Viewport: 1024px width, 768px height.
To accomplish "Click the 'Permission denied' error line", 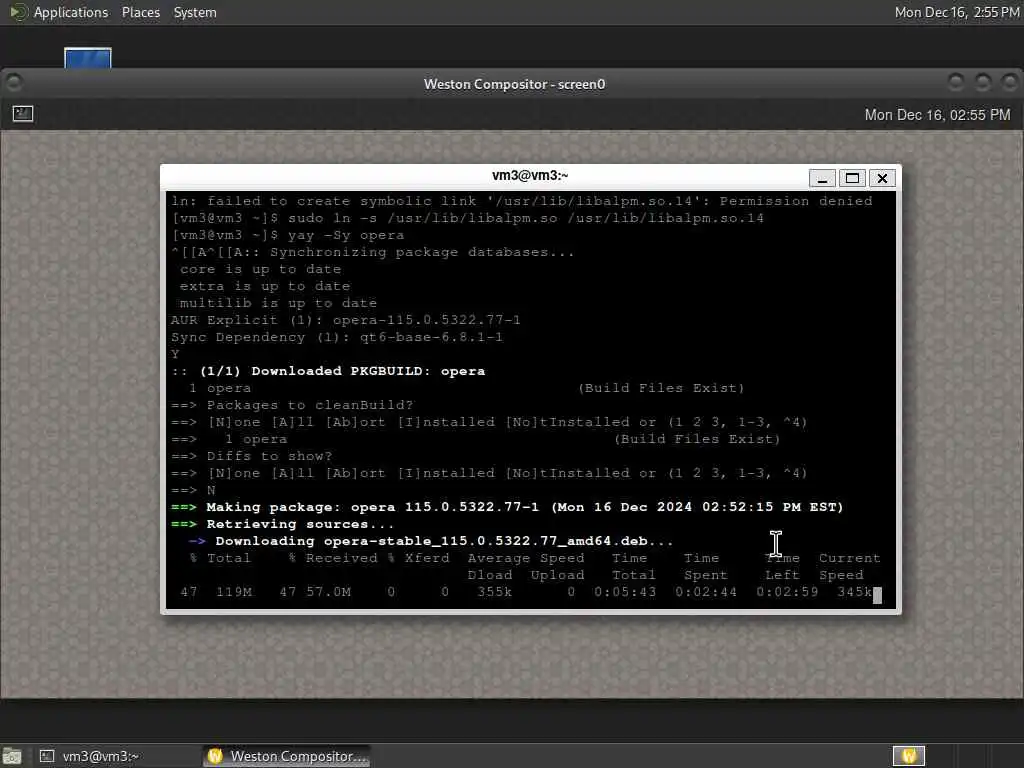I will click(522, 201).
